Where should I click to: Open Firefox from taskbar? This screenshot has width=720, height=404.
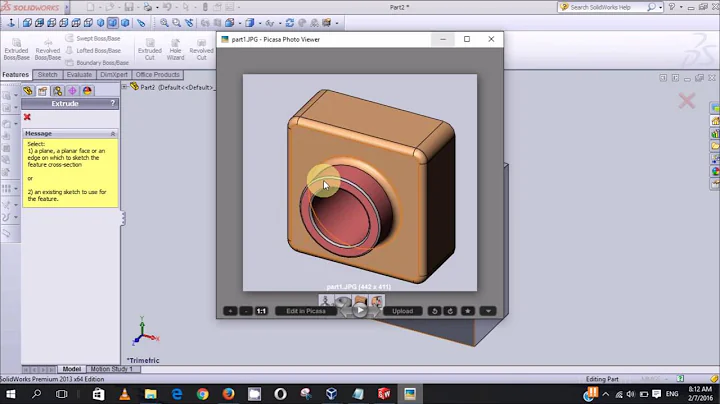click(x=228, y=394)
